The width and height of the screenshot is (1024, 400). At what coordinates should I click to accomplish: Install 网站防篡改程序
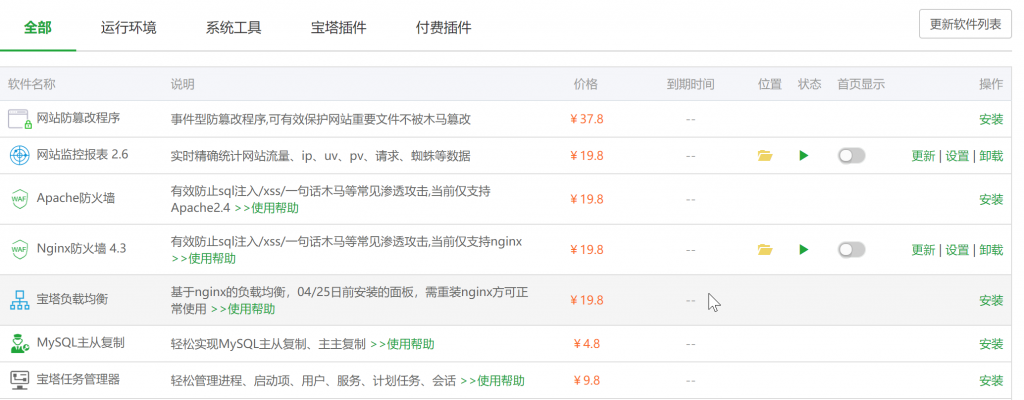tap(991, 120)
